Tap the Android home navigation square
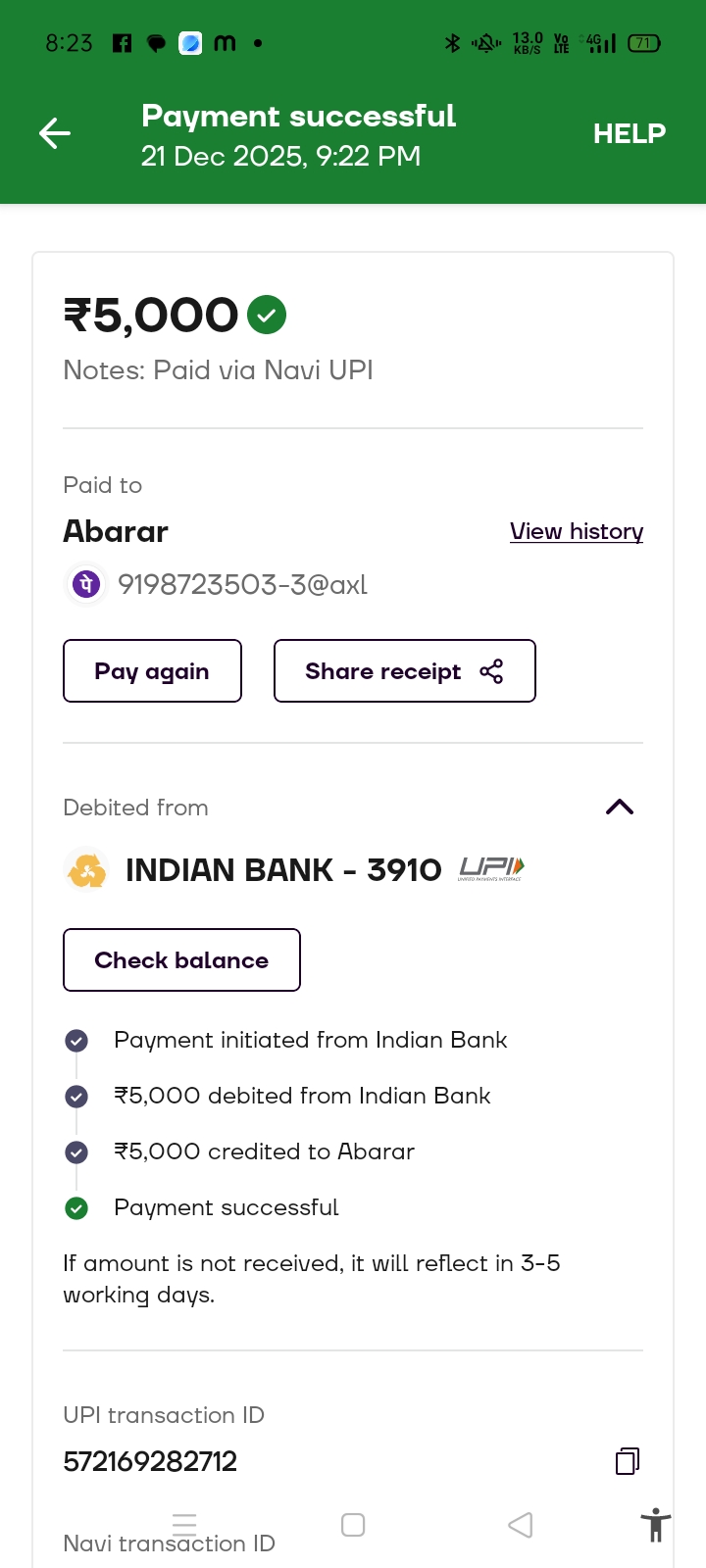 353,1525
